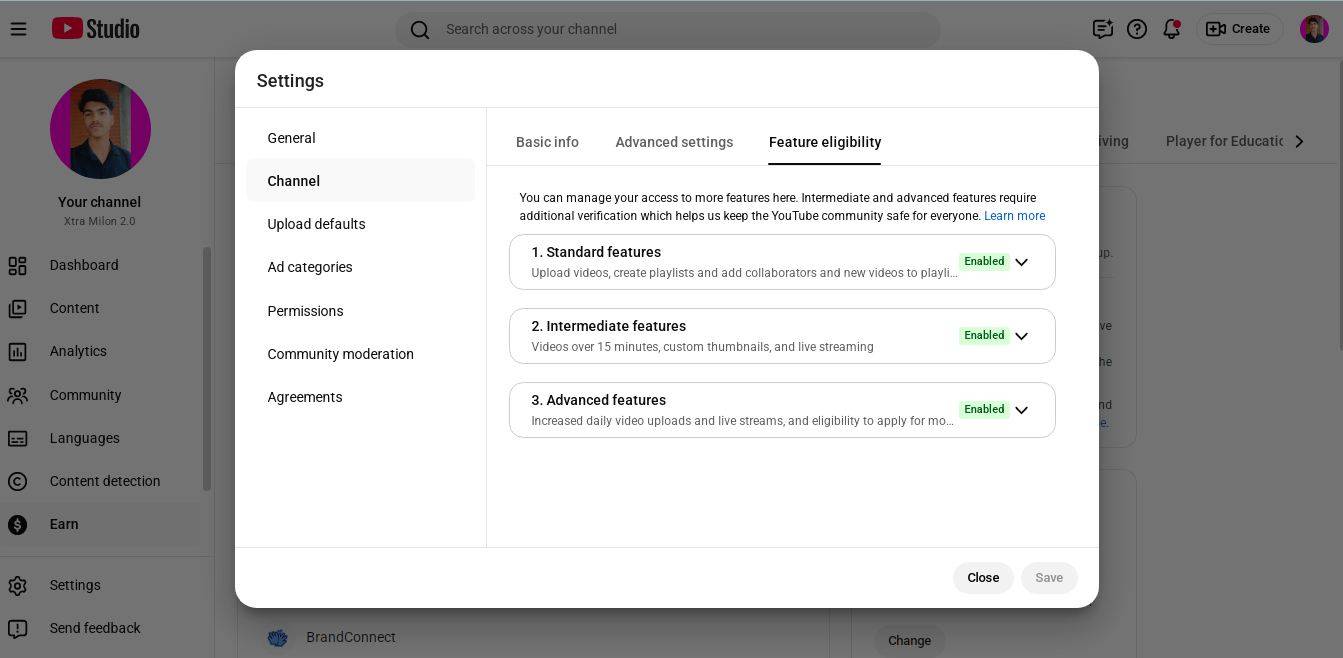Open the Help question mark icon
The image size is (1343, 658).
[x=1137, y=29]
